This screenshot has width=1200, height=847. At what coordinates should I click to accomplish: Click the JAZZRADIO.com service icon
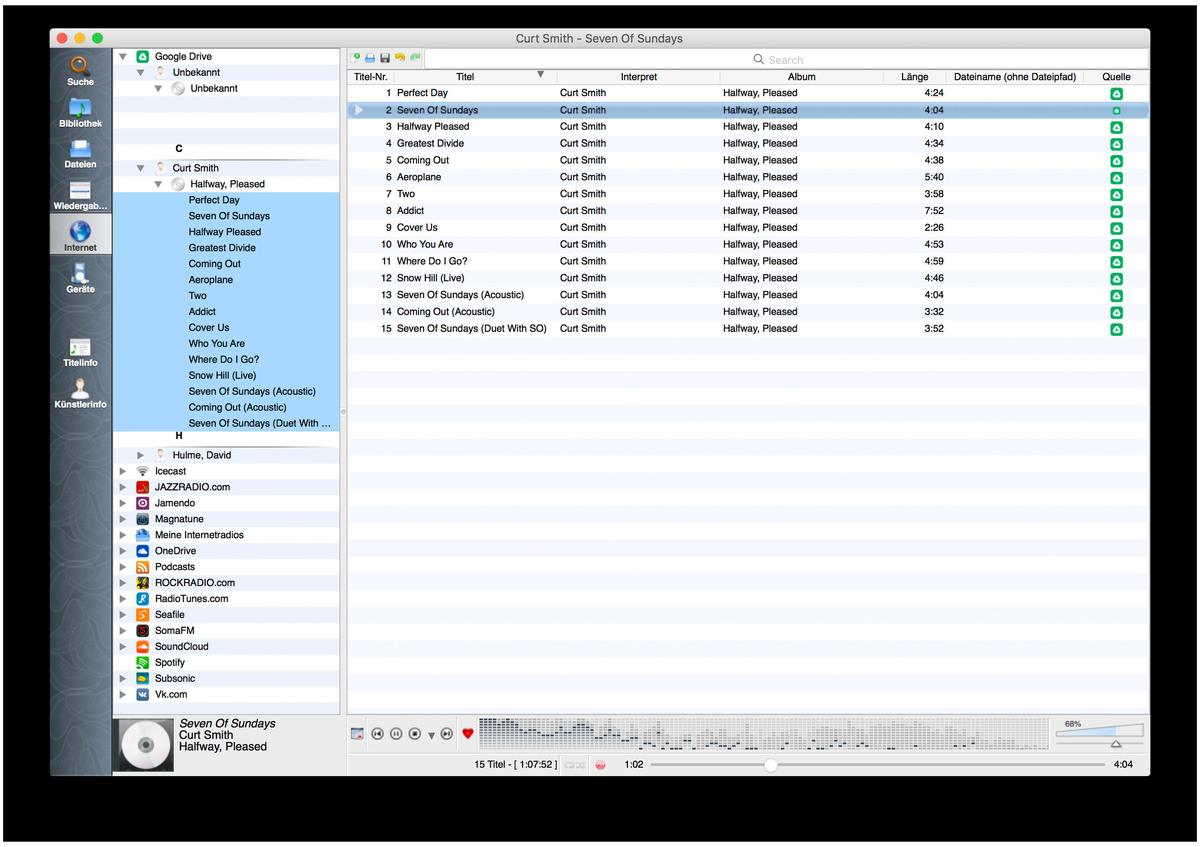pos(142,487)
